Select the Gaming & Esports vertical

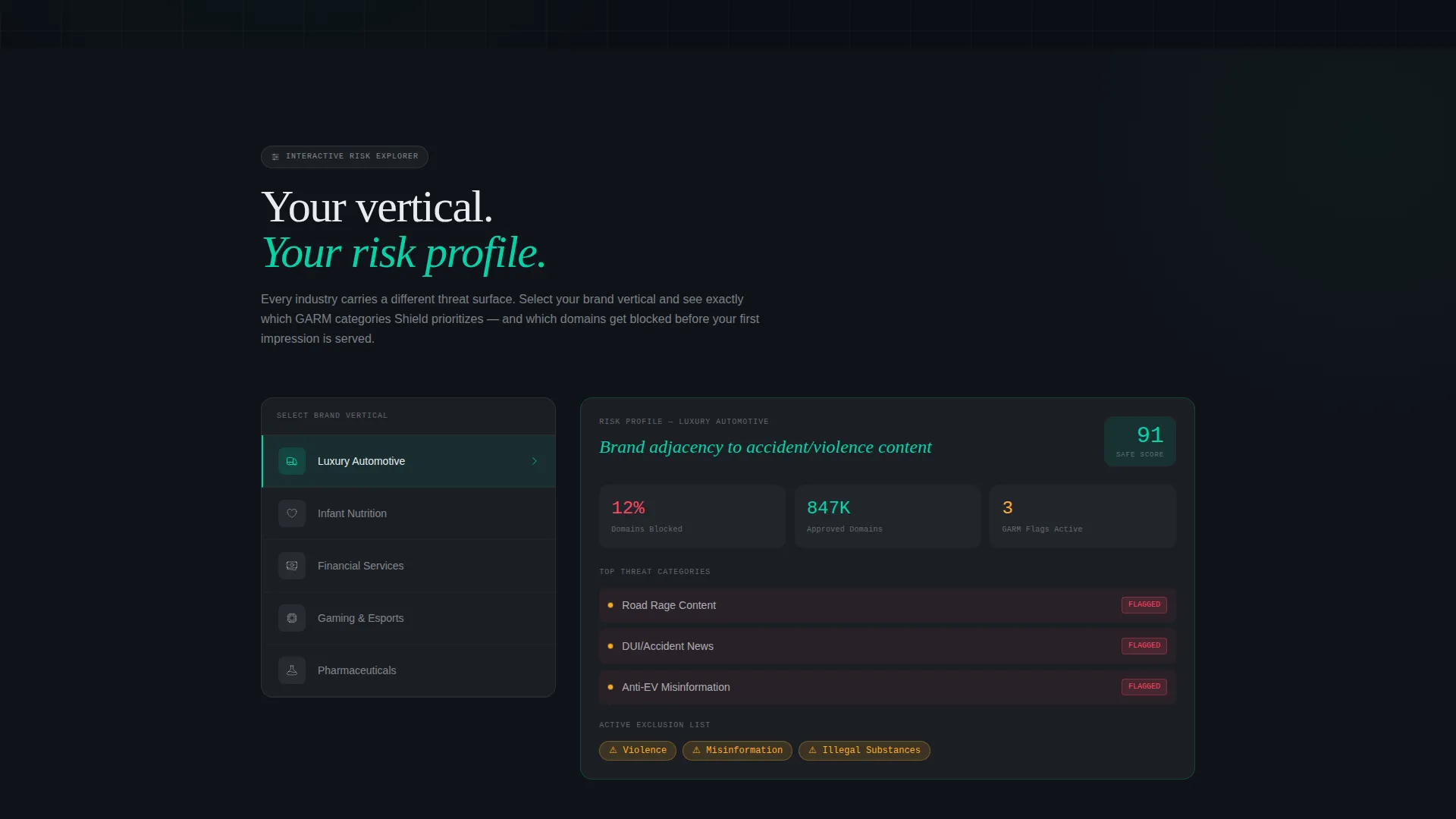coord(409,618)
